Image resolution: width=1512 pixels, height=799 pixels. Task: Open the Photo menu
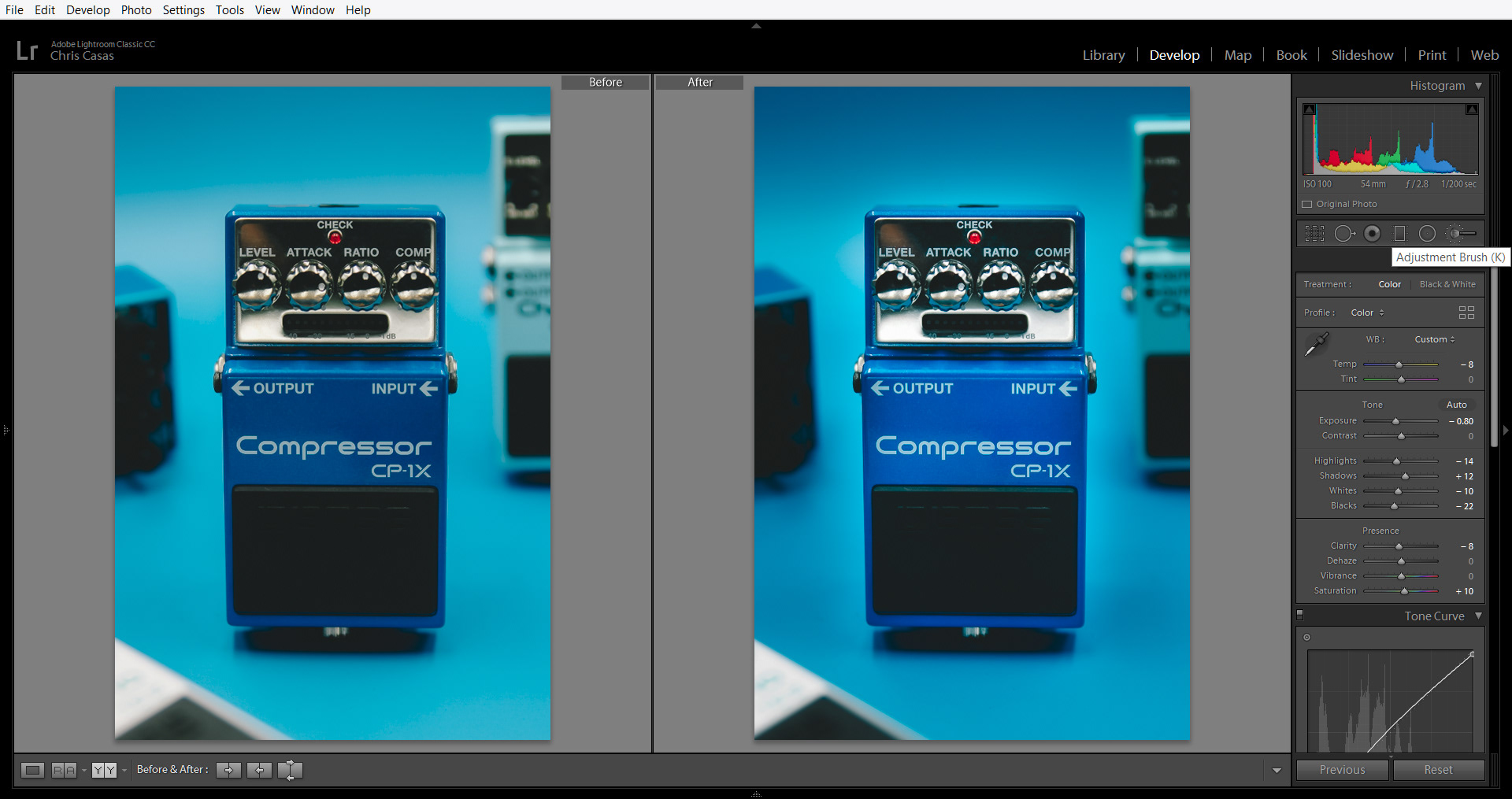pyautogui.click(x=136, y=9)
